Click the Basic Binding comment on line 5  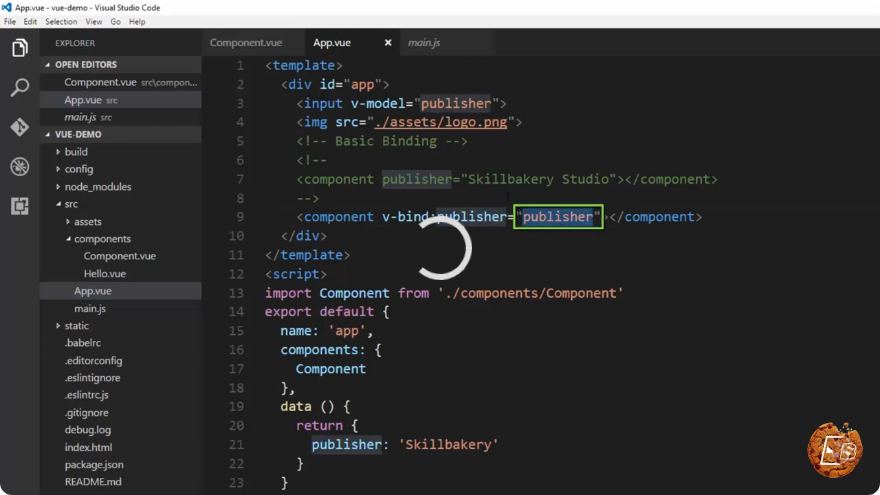(x=382, y=141)
